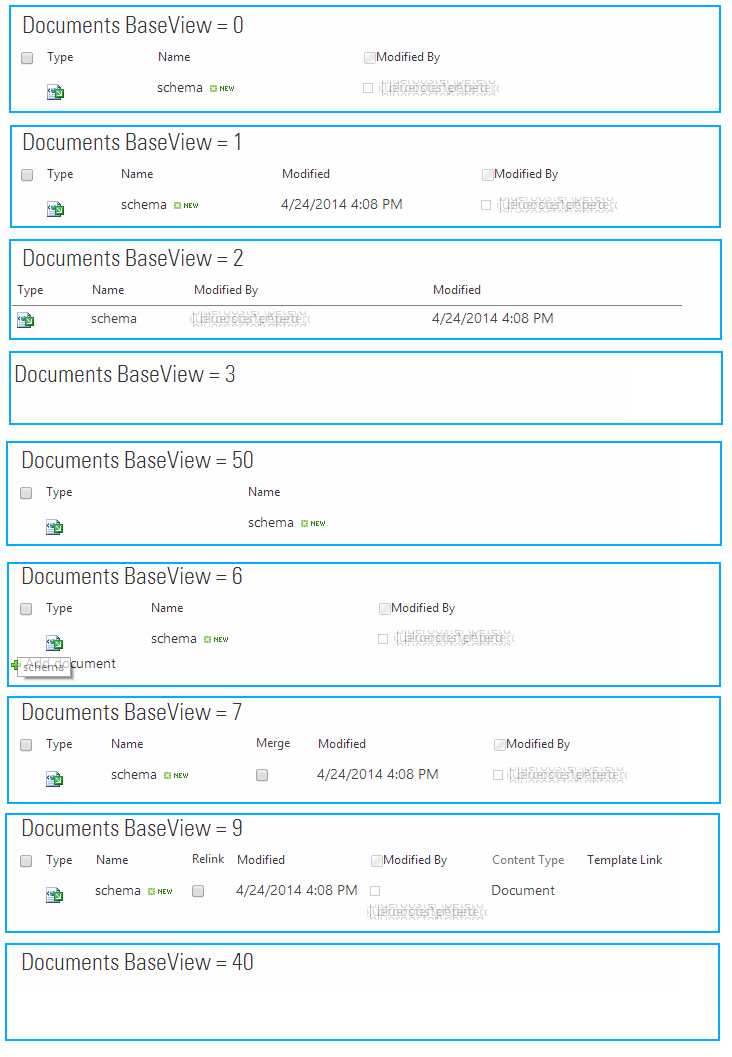Click Documents BaseView = 1 title
The width and height of the screenshot is (732, 1057).
132,143
